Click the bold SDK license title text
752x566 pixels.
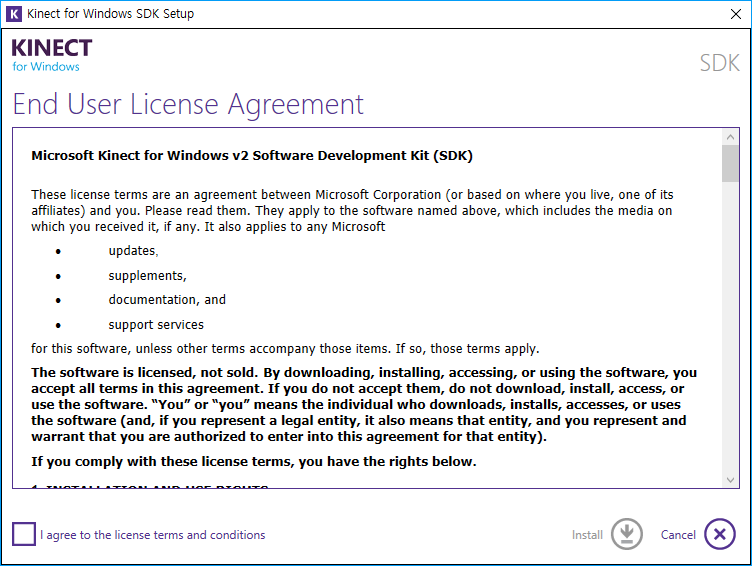click(252, 155)
